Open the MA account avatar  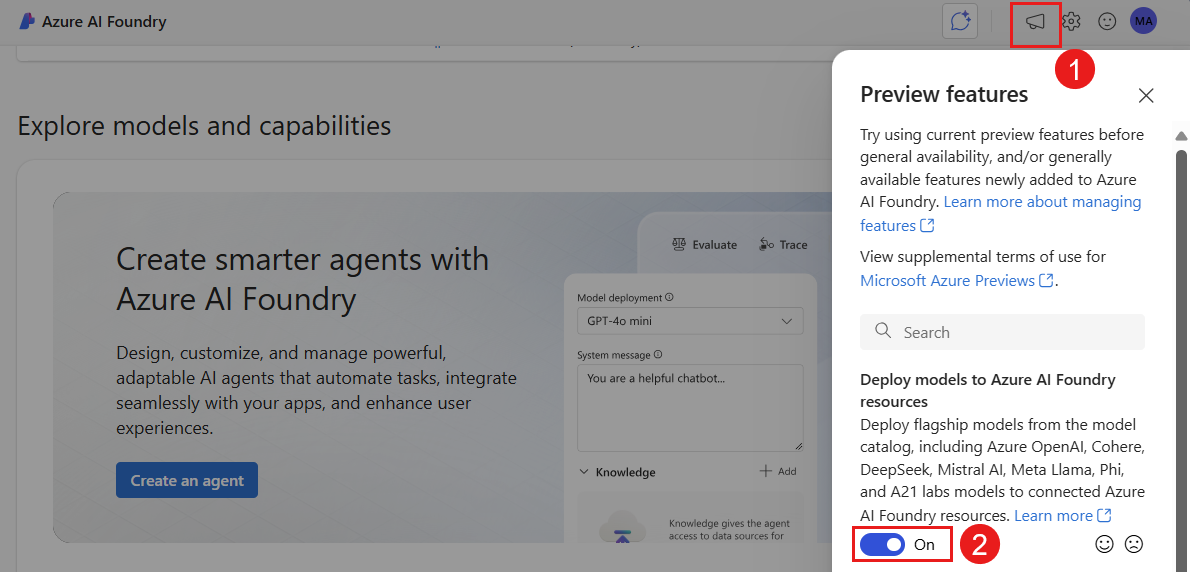click(x=1143, y=21)
